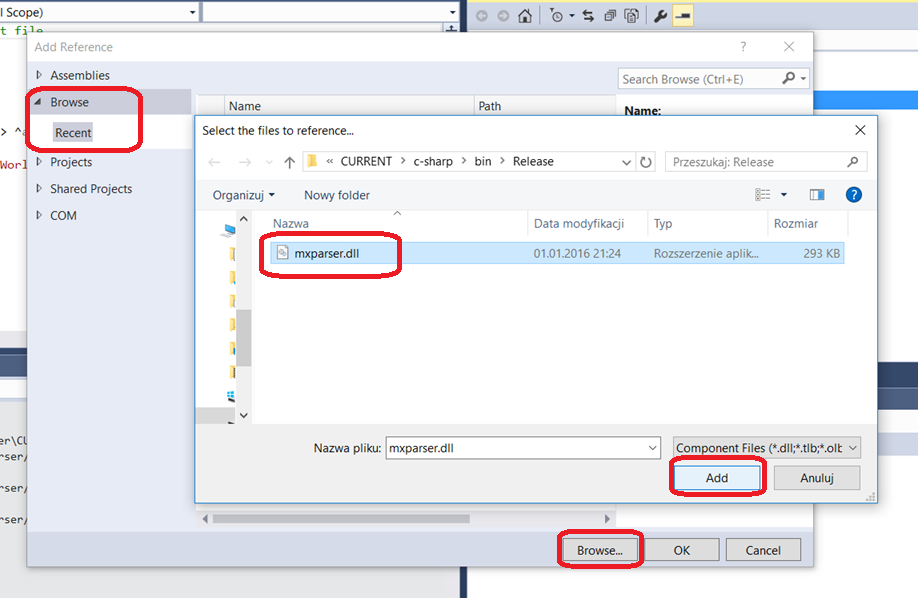Open the Help icon in the file dialog
Viewport: 918px width, 598px height.
[853, 194]
